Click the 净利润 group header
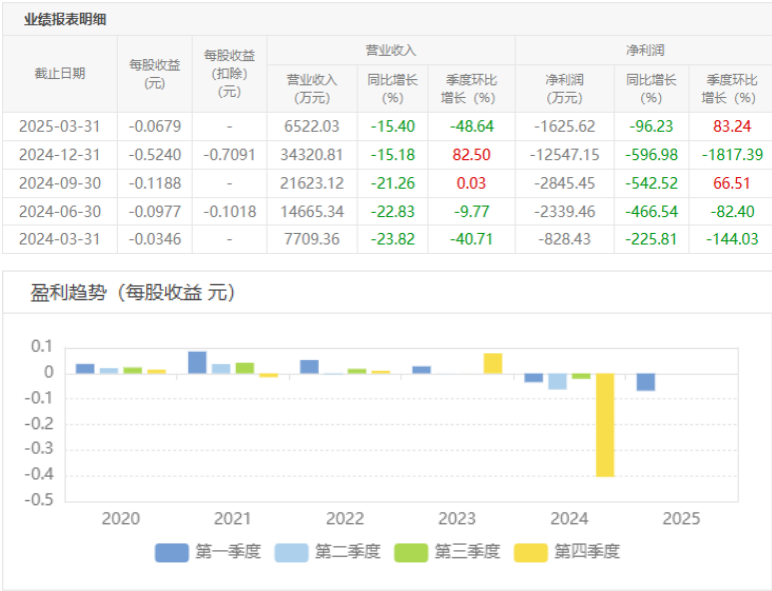 coord(645,50)
